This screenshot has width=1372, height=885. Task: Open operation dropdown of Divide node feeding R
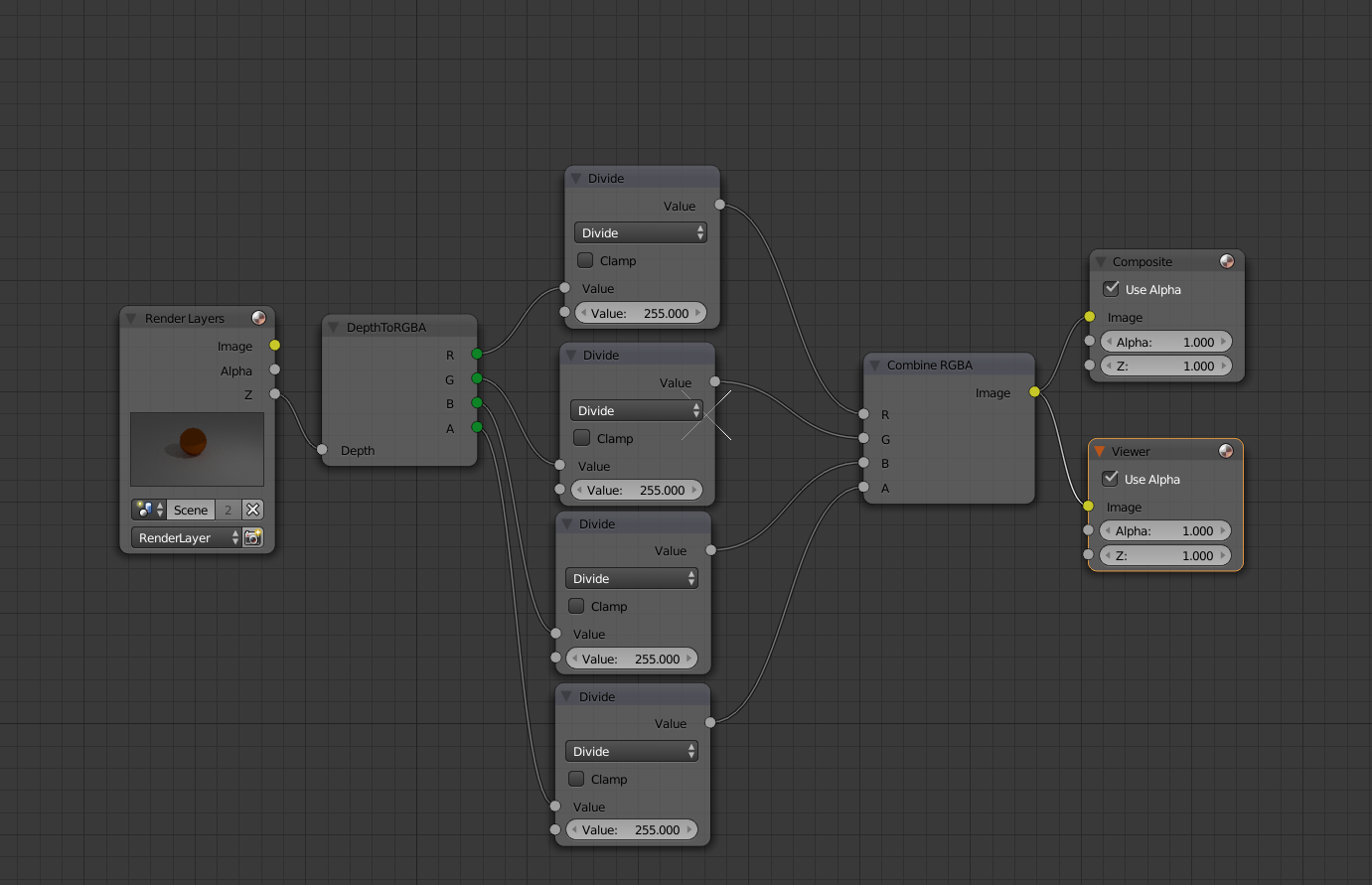641,232
